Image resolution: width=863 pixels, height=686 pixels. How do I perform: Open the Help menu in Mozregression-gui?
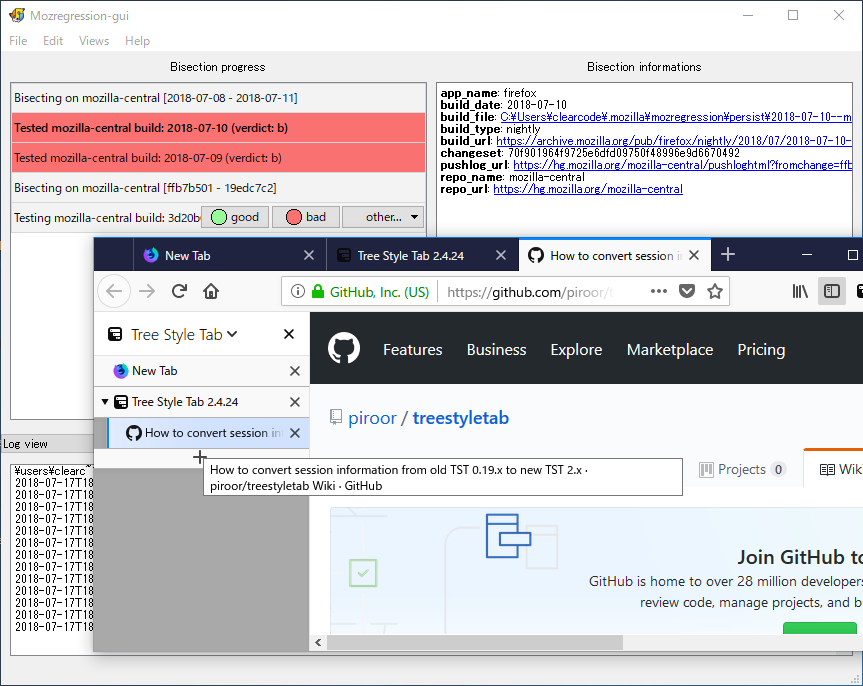(137, 41)
